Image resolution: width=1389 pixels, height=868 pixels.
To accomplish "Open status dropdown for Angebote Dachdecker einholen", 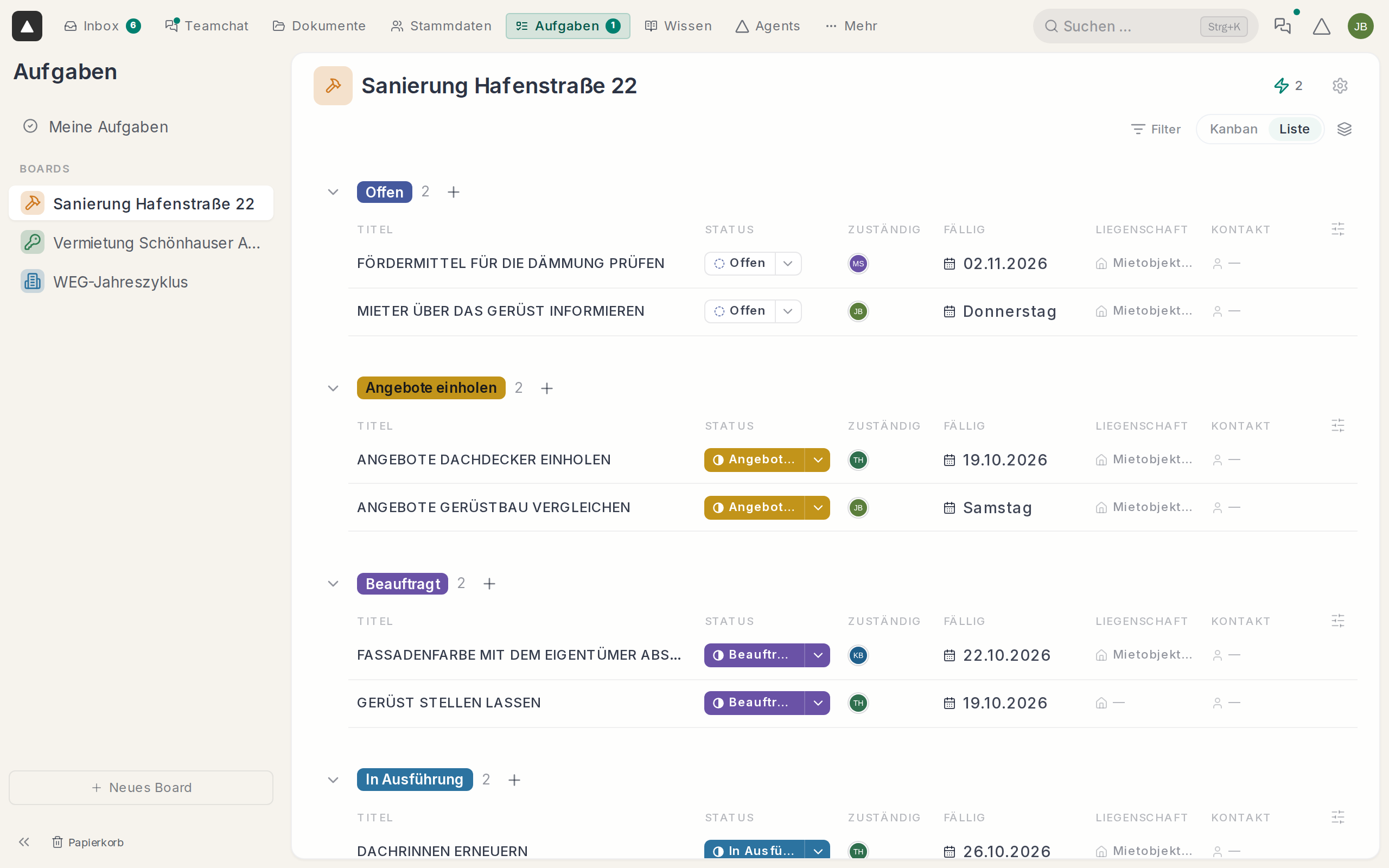I will [x=818, y=460].
